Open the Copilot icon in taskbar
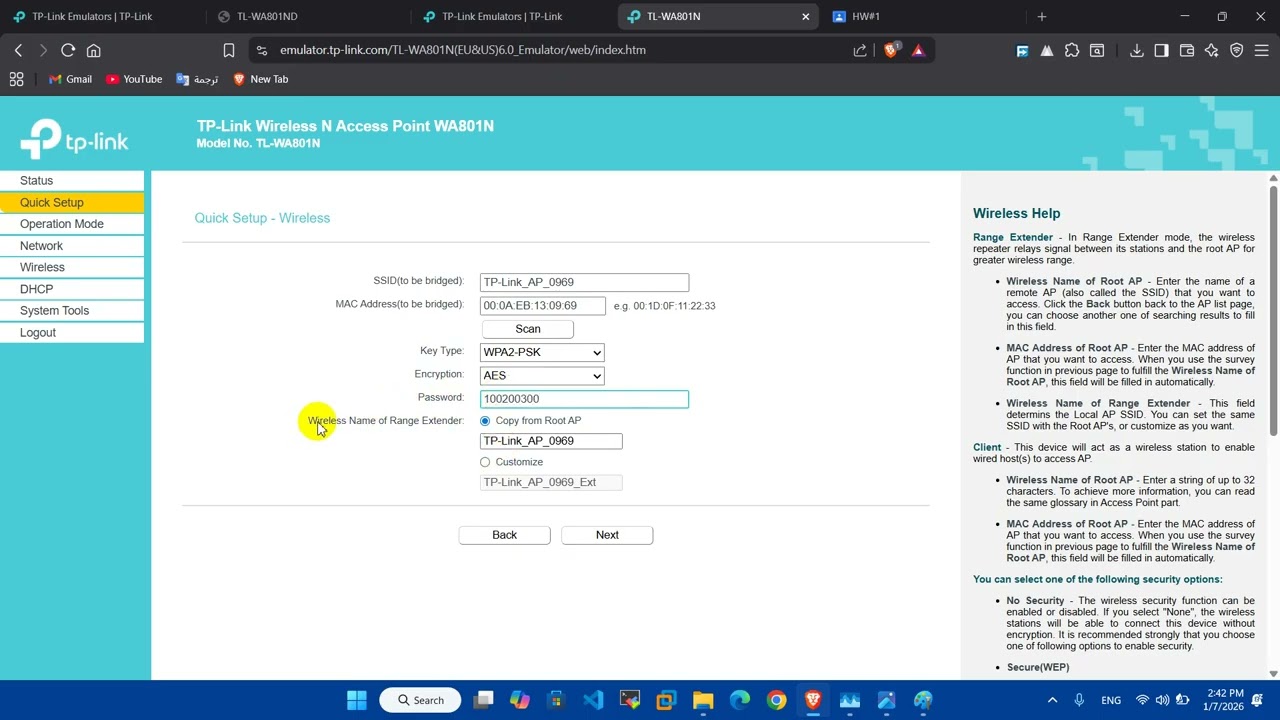 (x=520, y=700)
